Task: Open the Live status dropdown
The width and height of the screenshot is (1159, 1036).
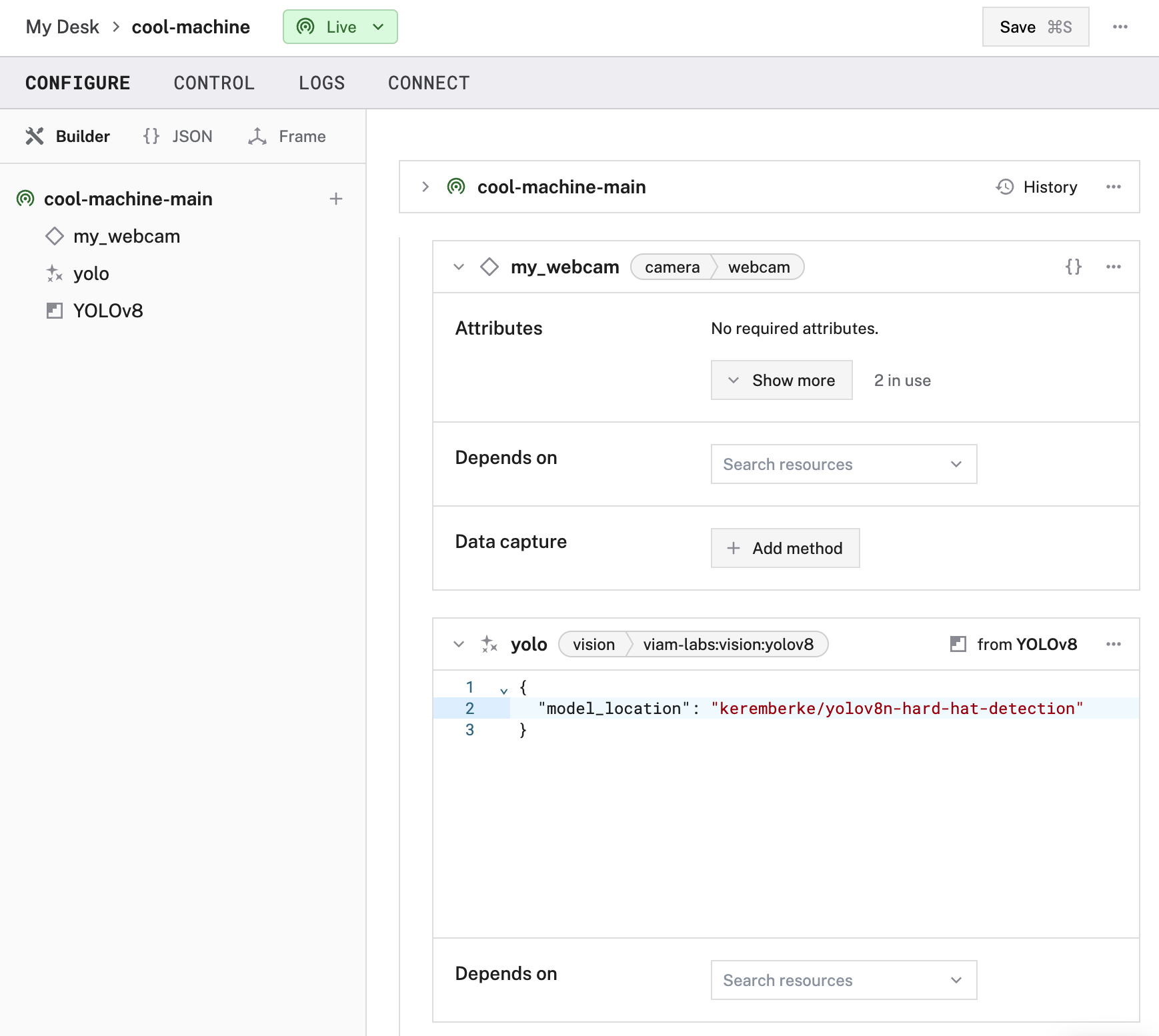Action: [340, 27]
